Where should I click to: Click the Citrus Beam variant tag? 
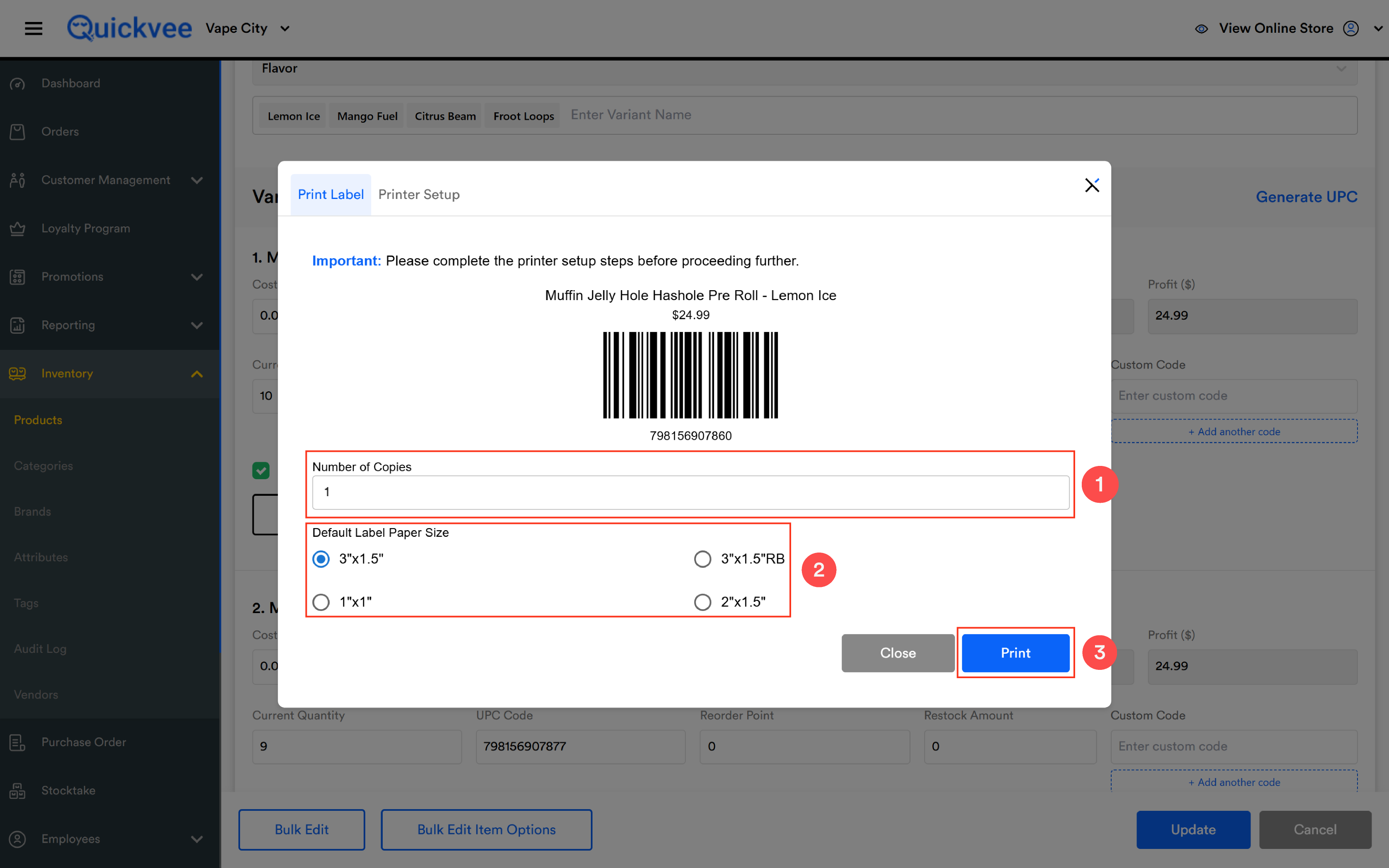click(445, 116)
